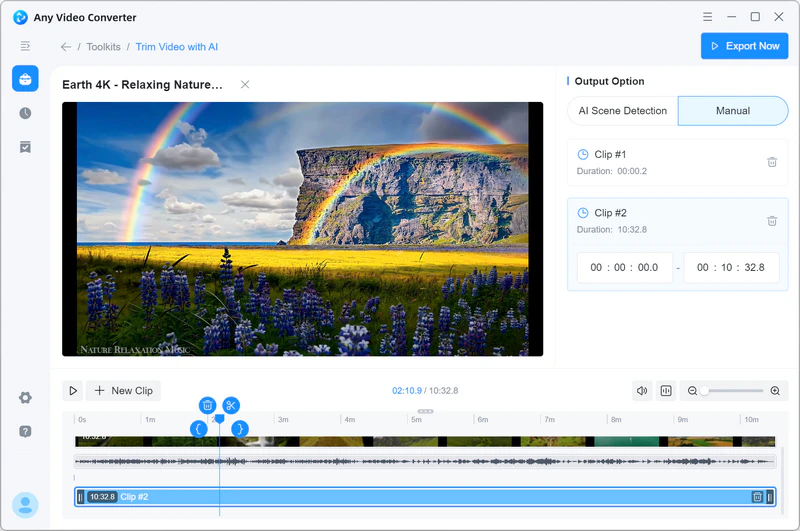Screen dimensions: 800x531
Task: Click the left trim handle of Clip #2
Action: pyautogui.click(x=80, y=497)
